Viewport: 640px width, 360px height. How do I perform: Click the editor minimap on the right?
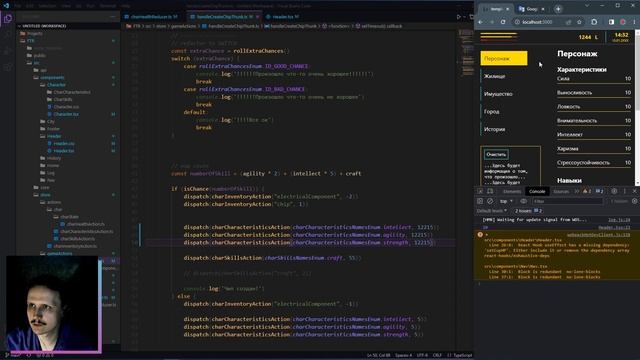pyautogui.click(x=466, y=53)
